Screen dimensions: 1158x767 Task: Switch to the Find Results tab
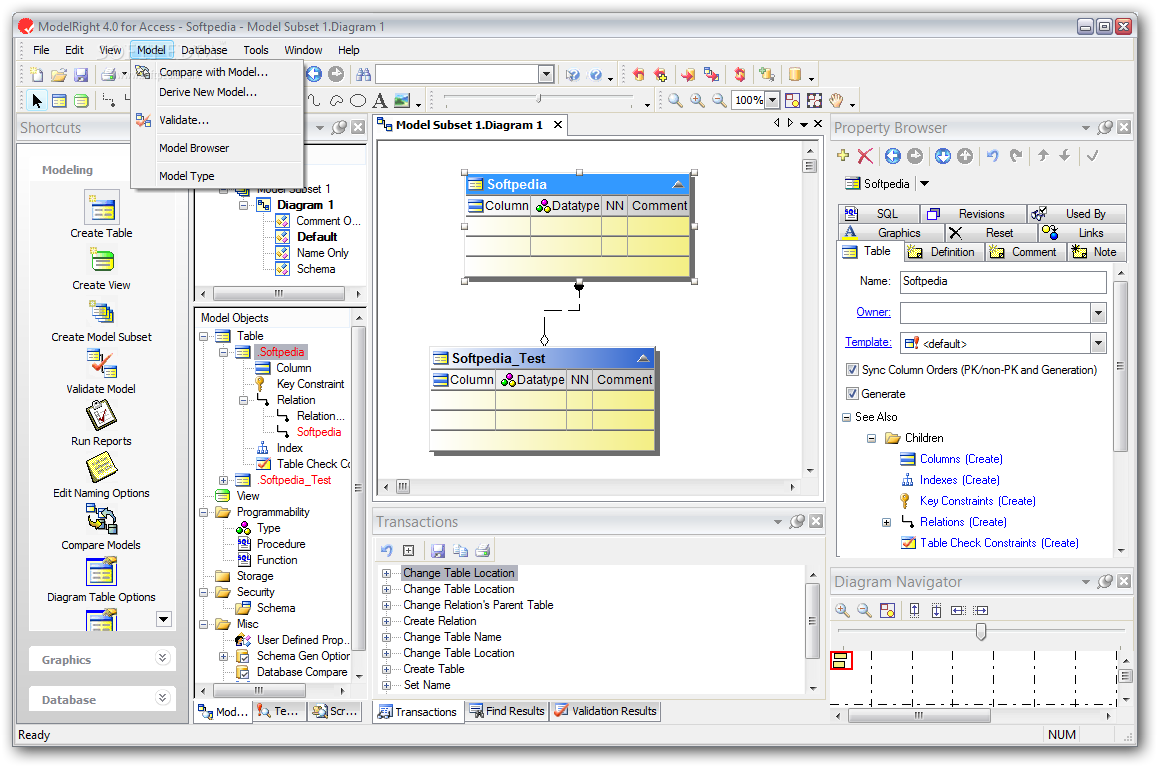point(507,711)
